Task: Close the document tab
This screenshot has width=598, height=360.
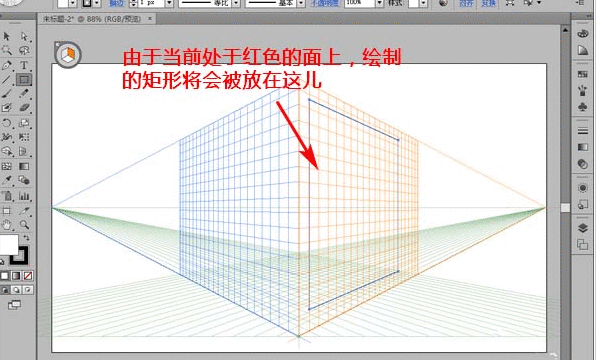Action: pyautogui.click(x=150, y=18)
